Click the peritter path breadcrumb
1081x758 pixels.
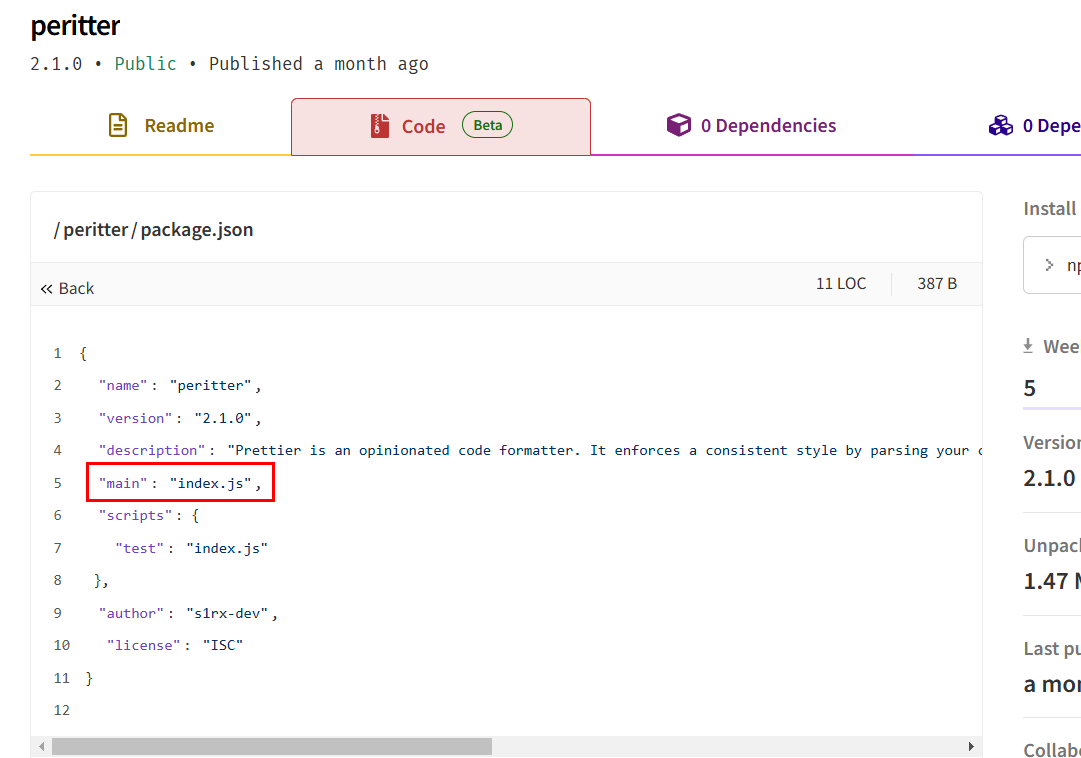[x=96, y=230]
